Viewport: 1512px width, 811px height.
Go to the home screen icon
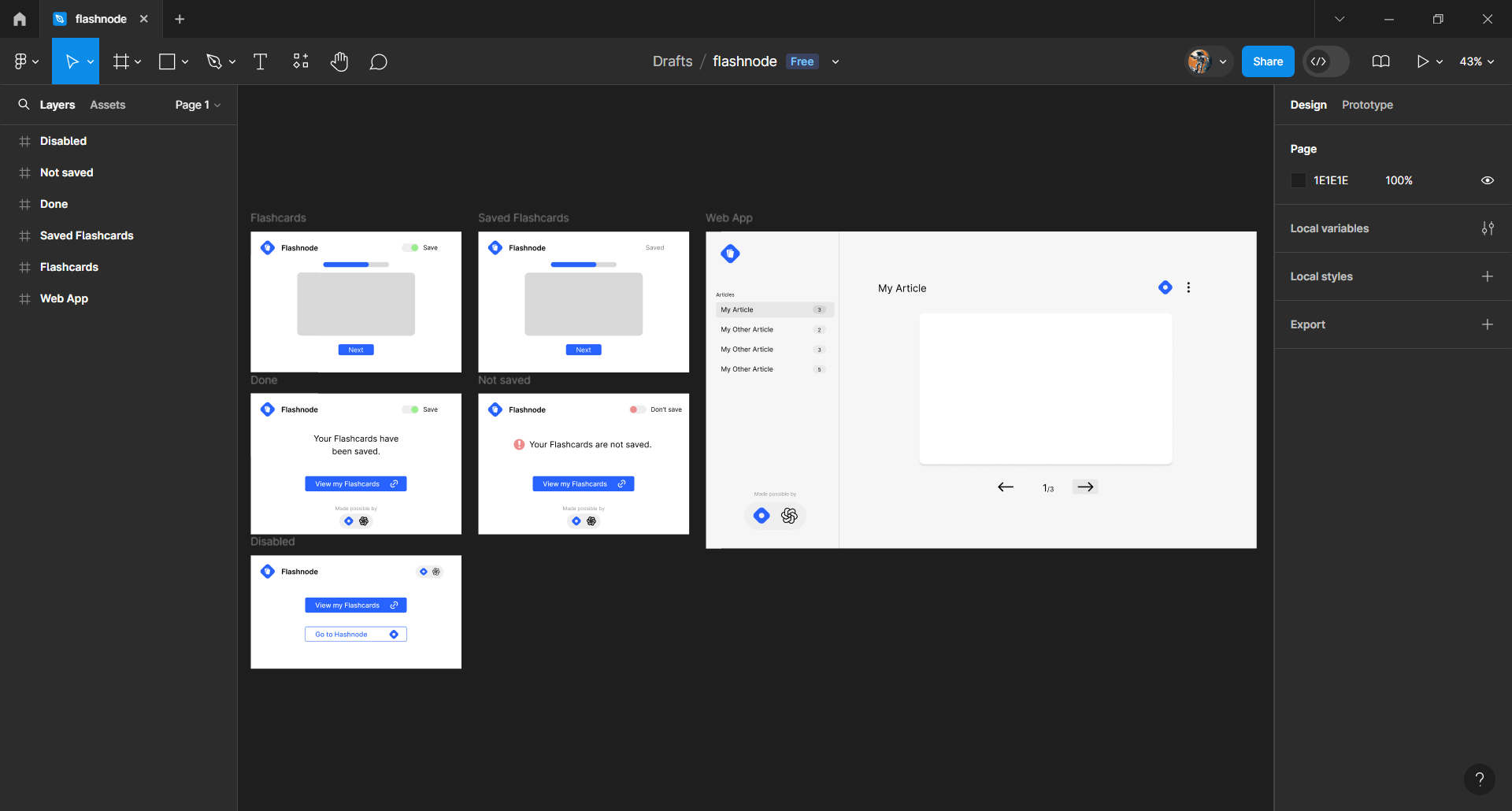(x=20, y=19)
